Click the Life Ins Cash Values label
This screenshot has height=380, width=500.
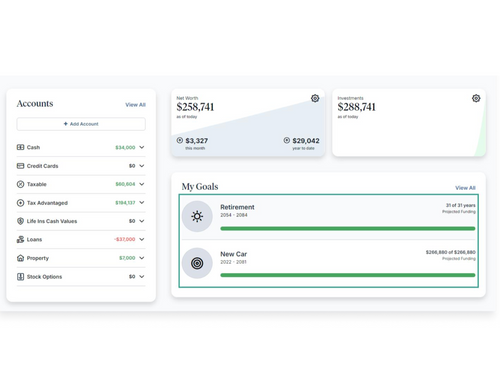(x=52, y=221)
